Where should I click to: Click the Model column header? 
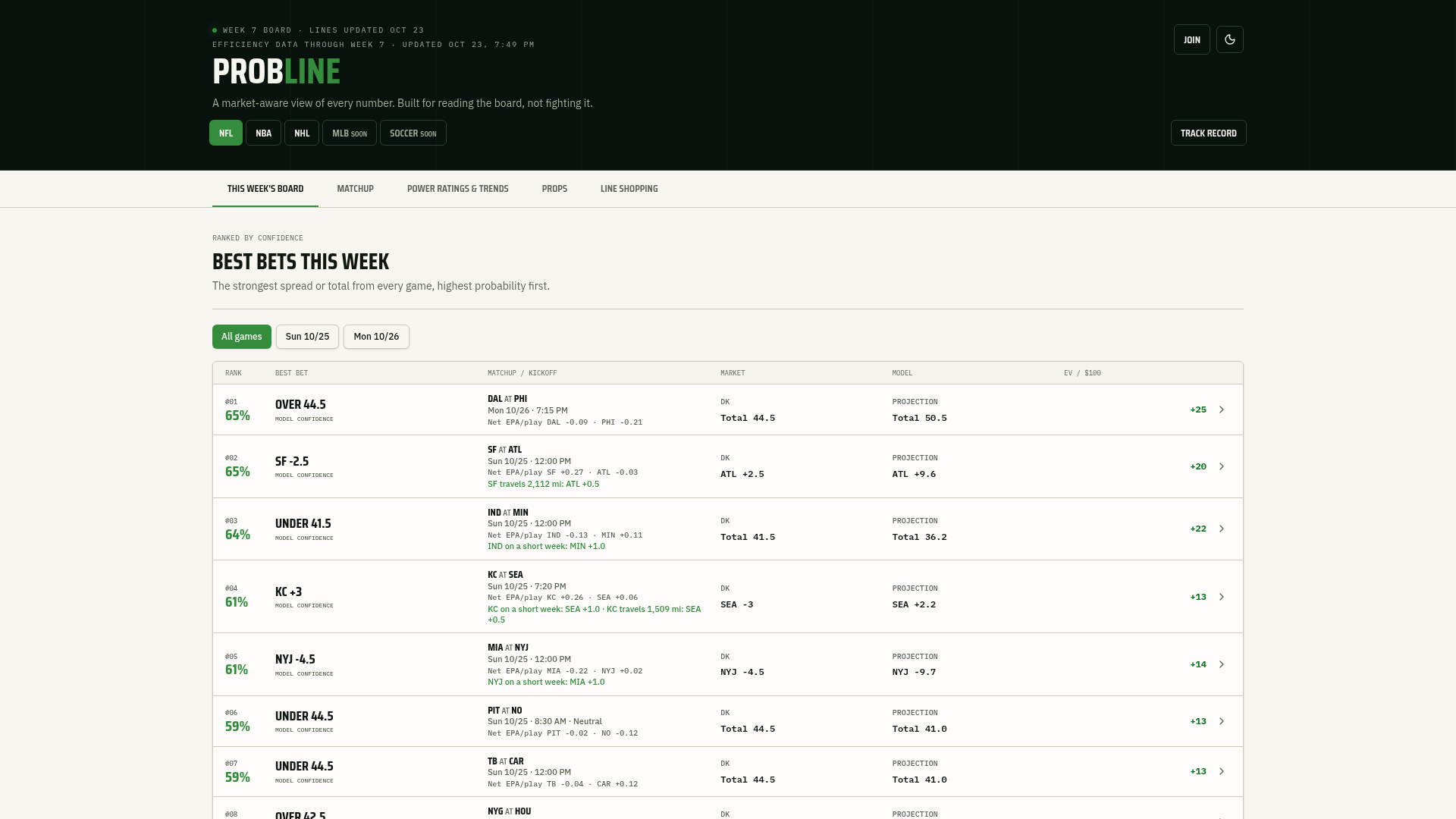(902, 373)
